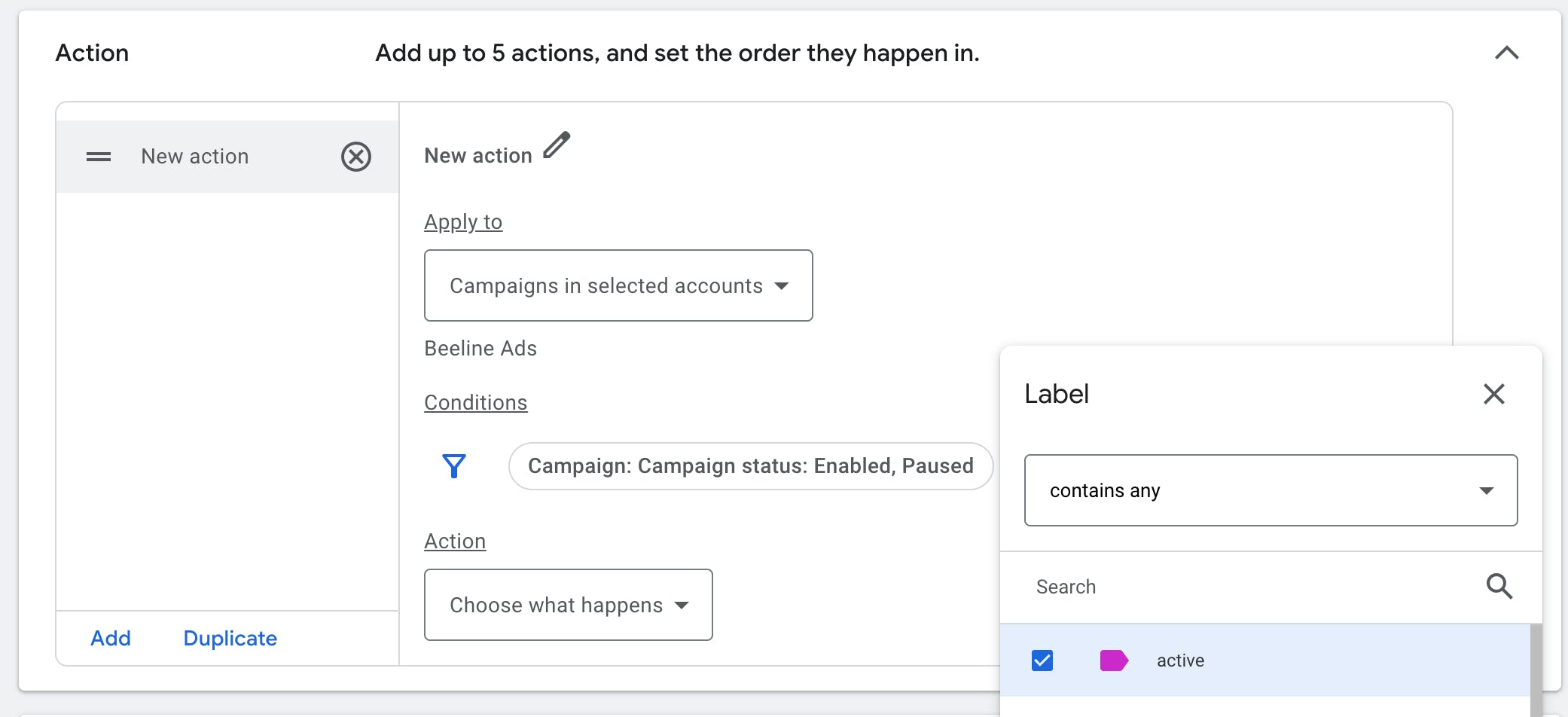The width and height of the screenshot is (1568, 717).
Task: Collapse the Action section with the chevron
Action: click(x=1506, y=53)
